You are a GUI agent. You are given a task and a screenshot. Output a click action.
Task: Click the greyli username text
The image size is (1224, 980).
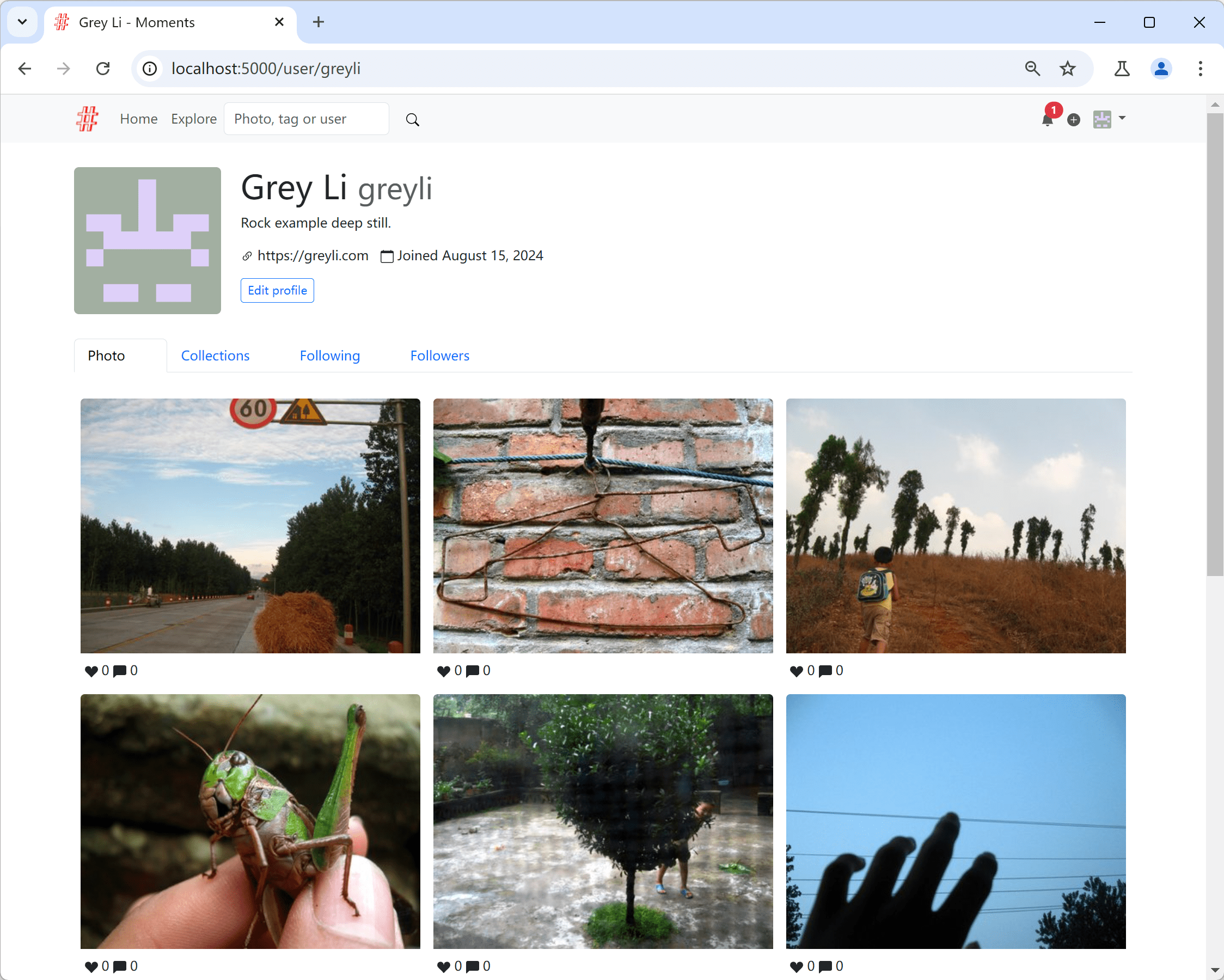(395, 189)
